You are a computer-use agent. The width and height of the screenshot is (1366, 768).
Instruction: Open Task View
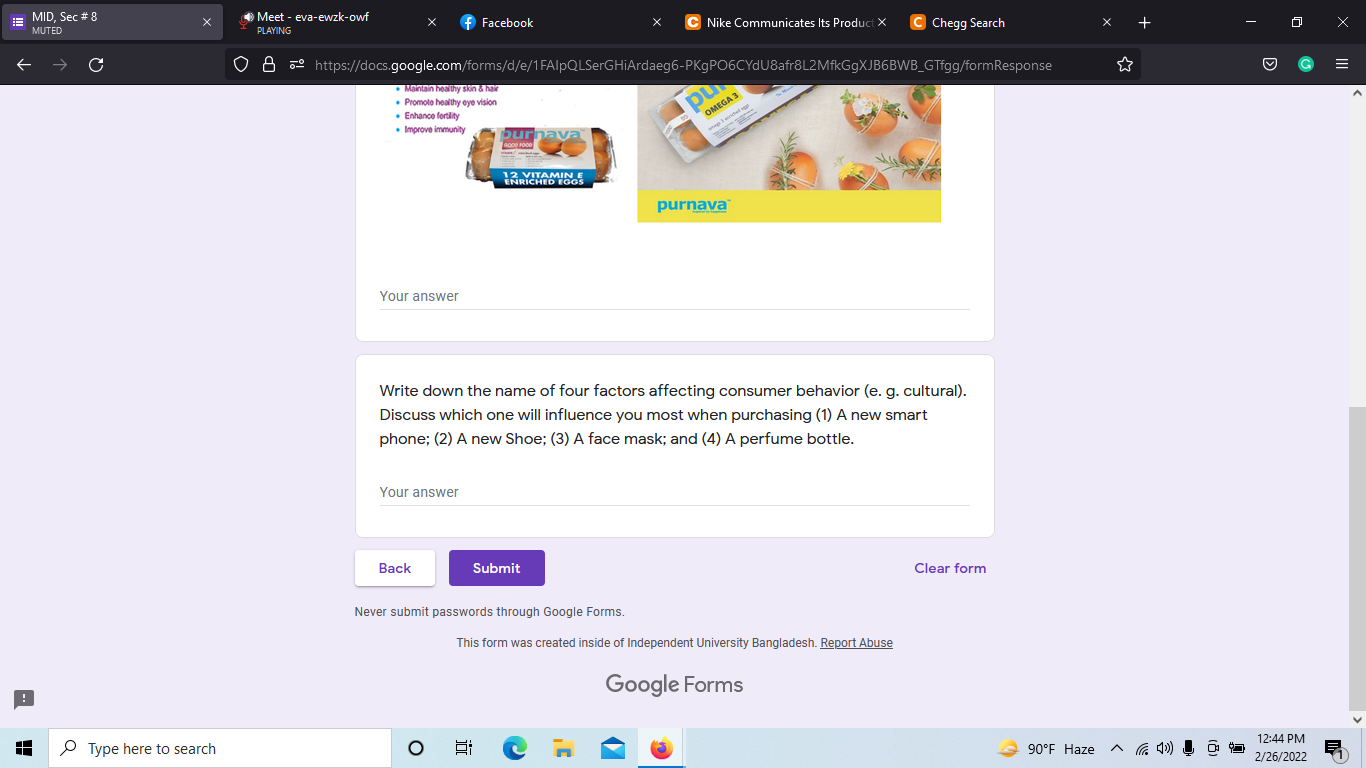(464, 748)
